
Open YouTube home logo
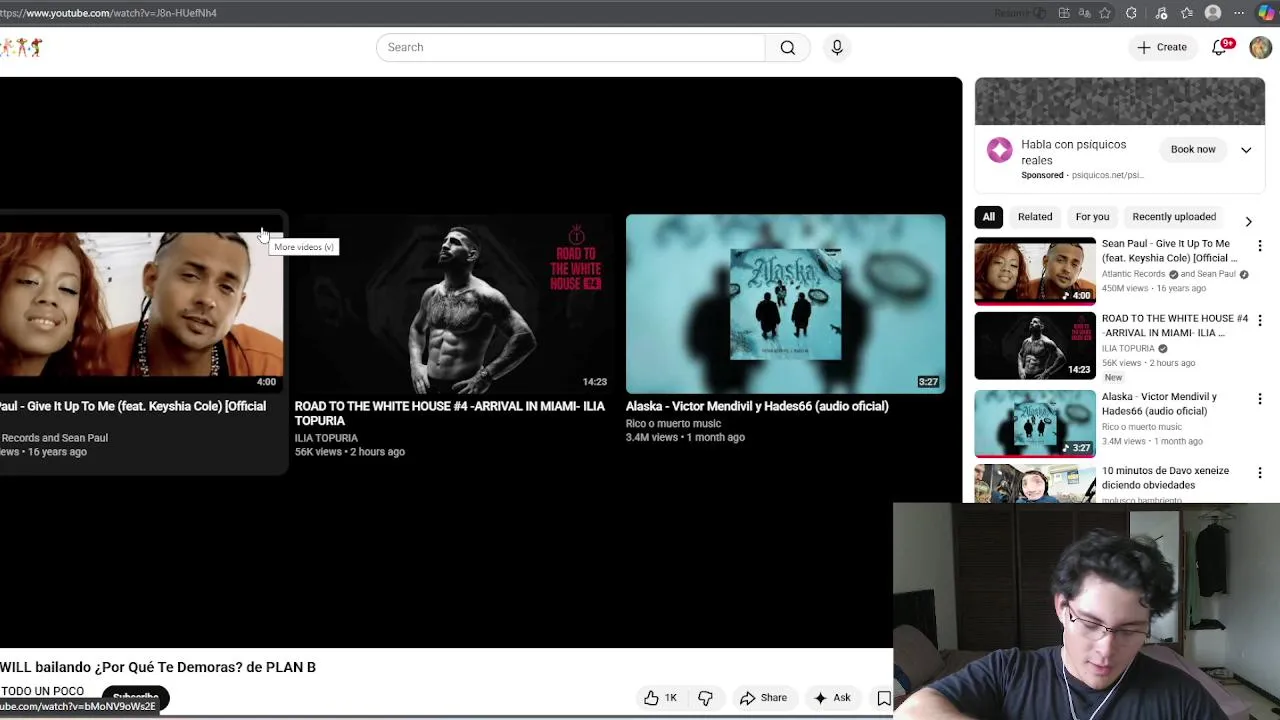tap(21, 47)
